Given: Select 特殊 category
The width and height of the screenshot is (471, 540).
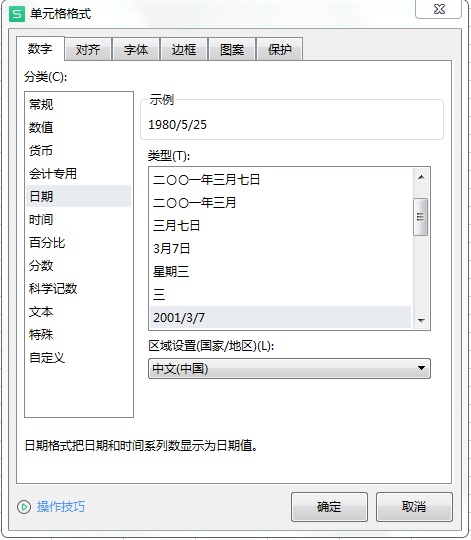Looking at the screenshot, I should pos(78,334).
